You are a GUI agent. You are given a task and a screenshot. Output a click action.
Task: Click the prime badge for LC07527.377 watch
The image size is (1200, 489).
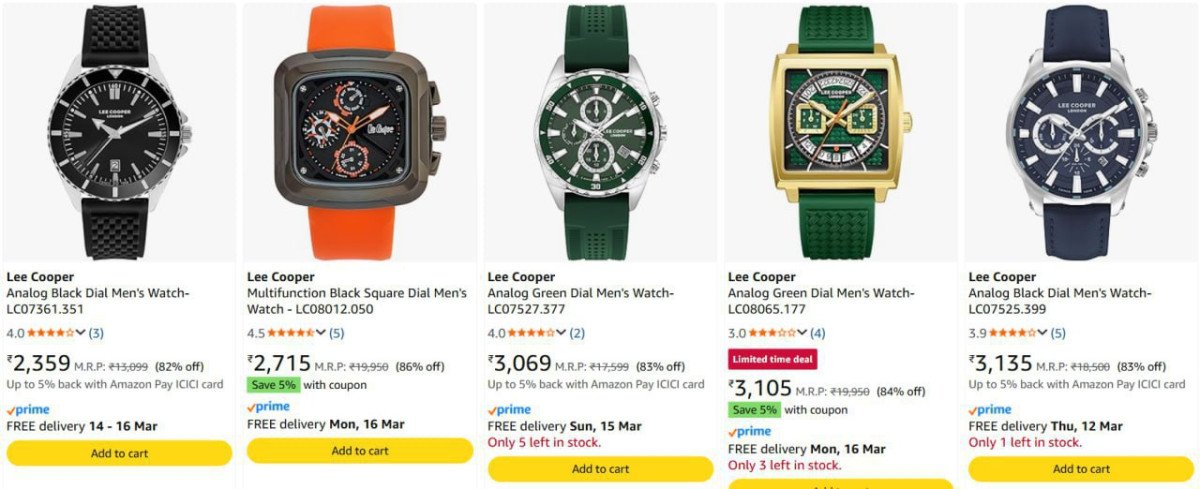[x=509, y=410]
